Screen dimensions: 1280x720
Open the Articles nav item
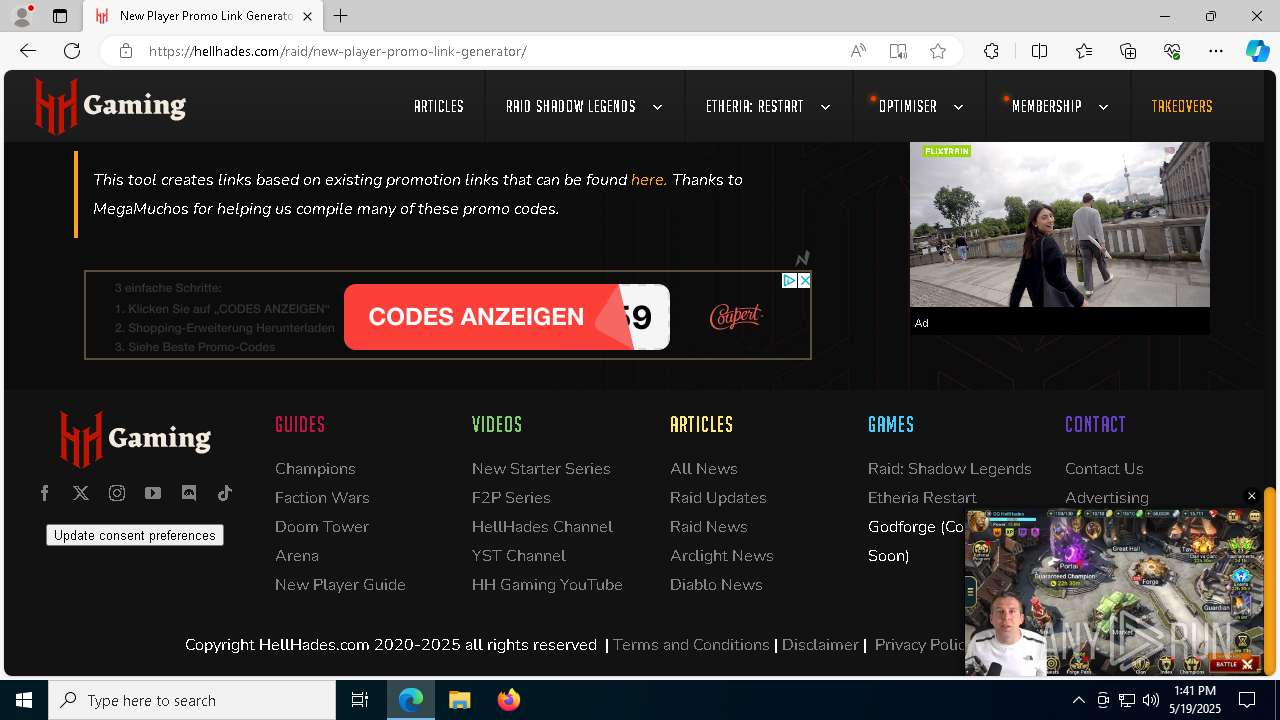coord(439,106)
